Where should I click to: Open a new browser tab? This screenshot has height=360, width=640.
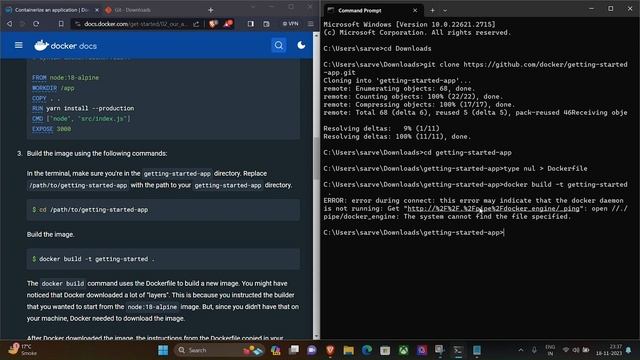click(x=211, y=10)
